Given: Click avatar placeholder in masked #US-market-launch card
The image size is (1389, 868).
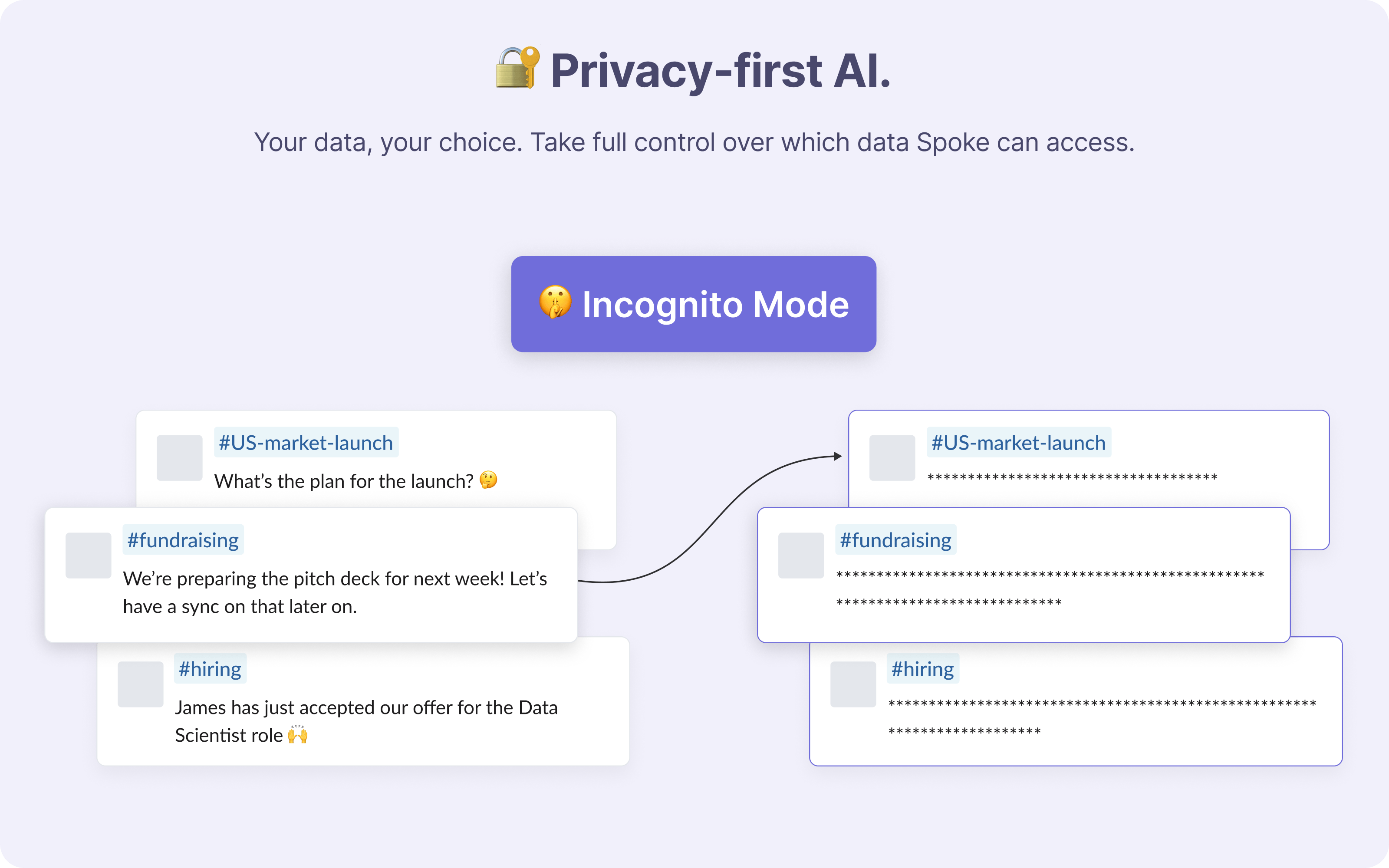Looking at the screenshot, I should (x=892, y=457).
